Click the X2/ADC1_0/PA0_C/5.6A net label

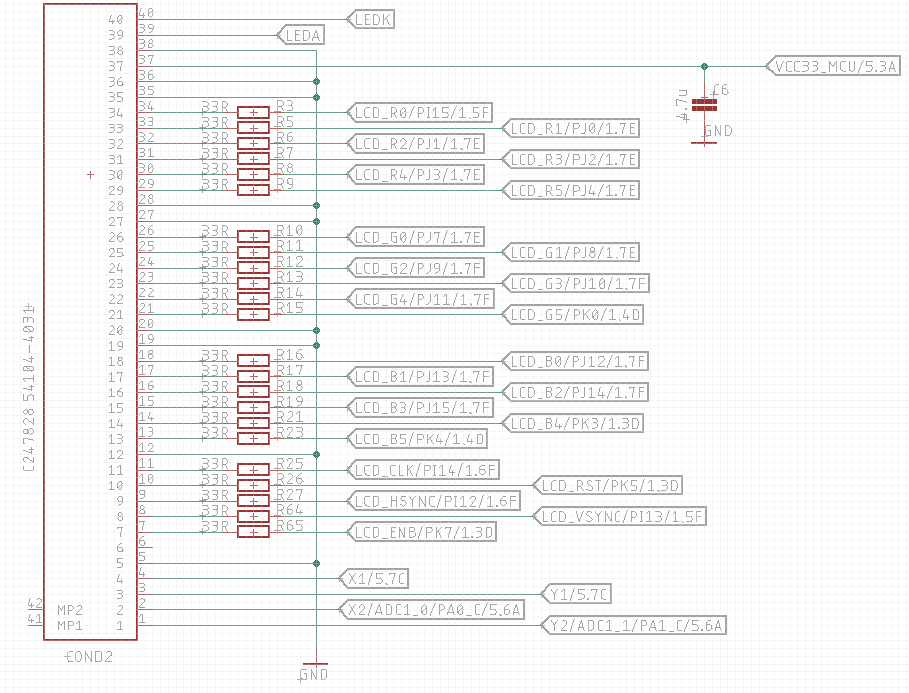432,609
